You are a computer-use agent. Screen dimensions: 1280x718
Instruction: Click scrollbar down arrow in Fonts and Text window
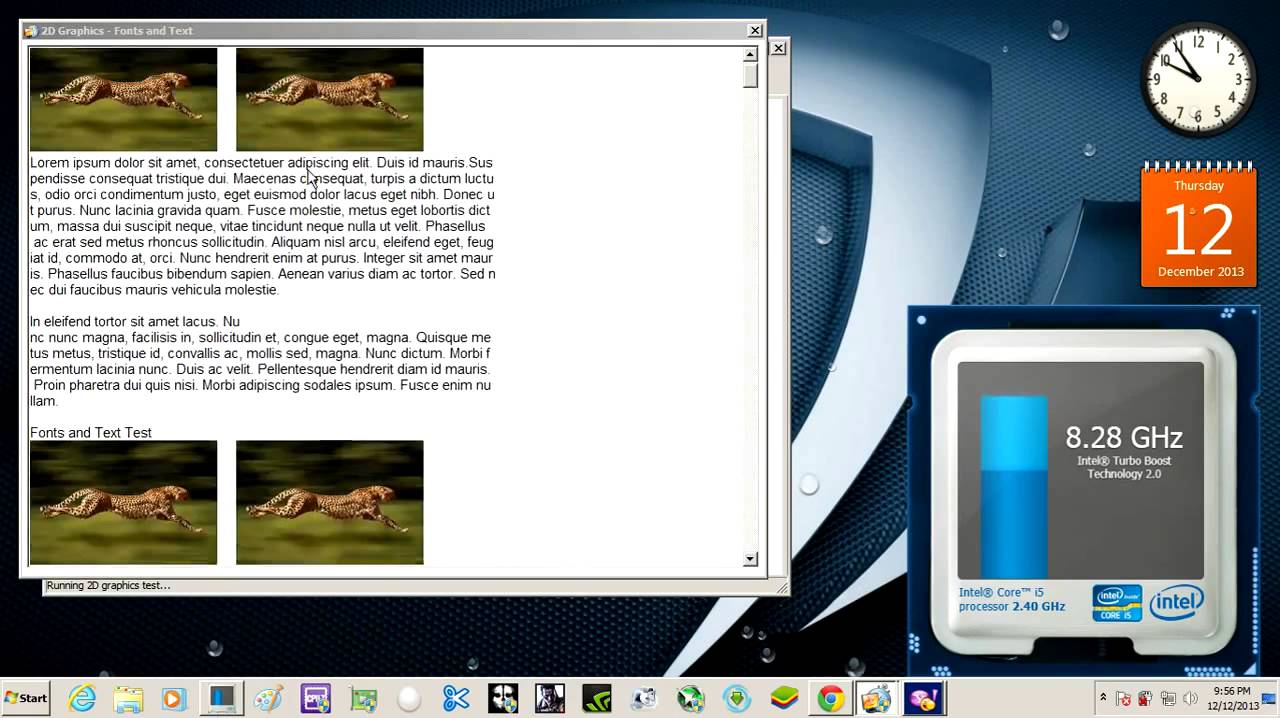[x=751, y=559]
